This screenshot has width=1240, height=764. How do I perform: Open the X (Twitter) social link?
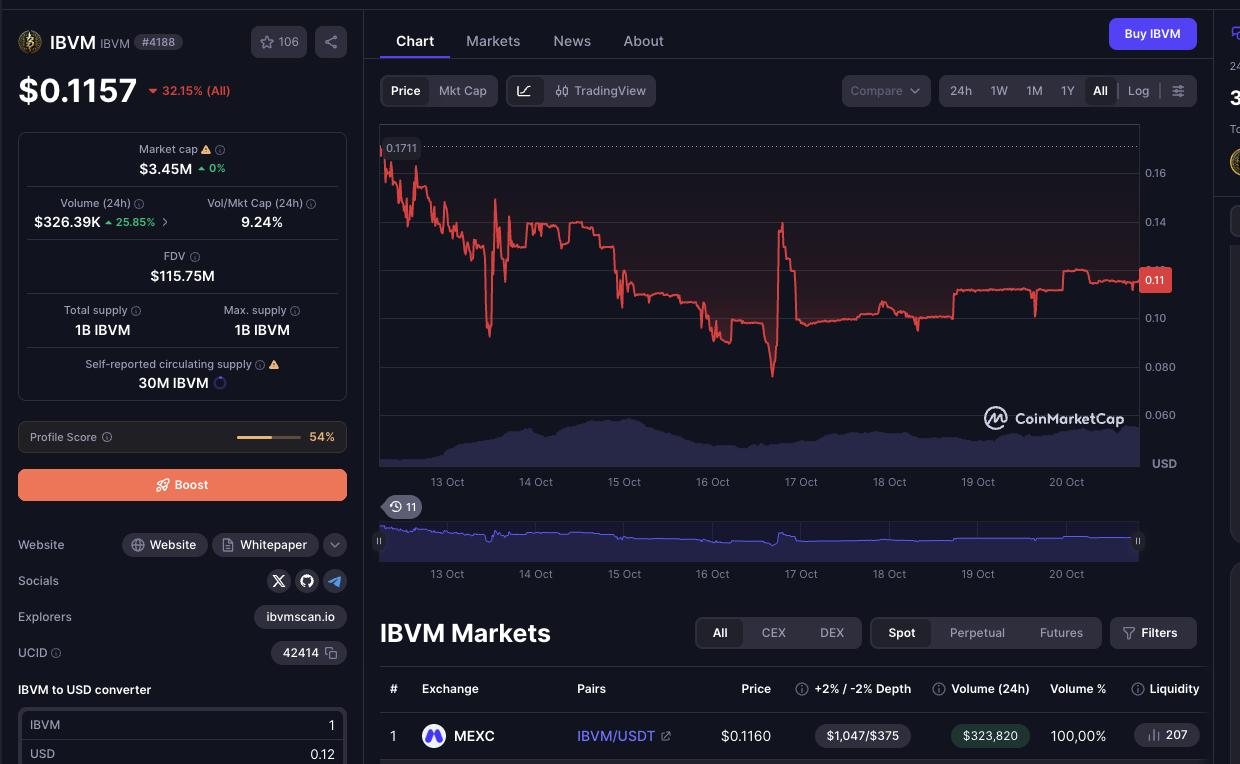coord(279,581)
